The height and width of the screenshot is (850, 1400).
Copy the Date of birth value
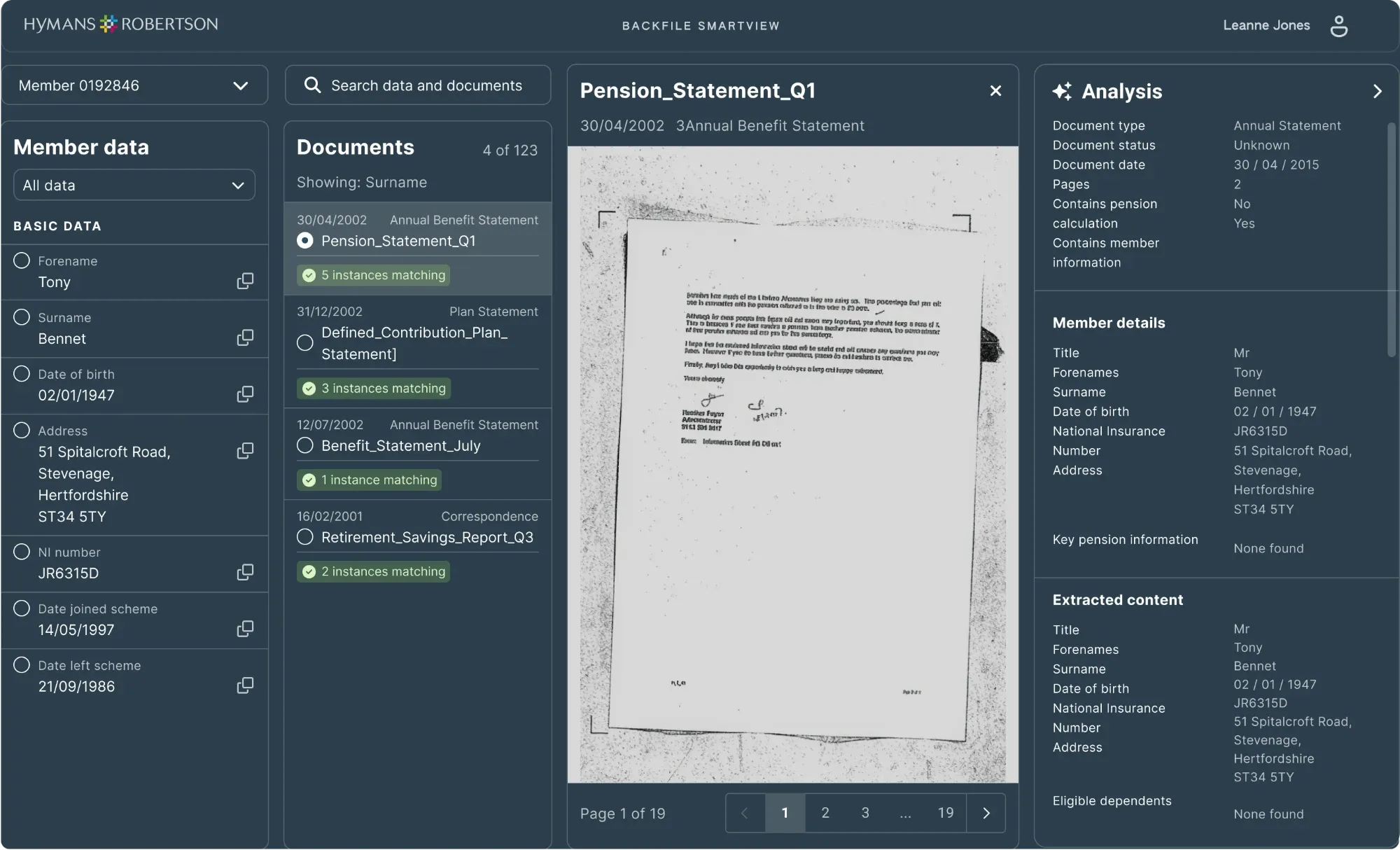pos(245,394)
